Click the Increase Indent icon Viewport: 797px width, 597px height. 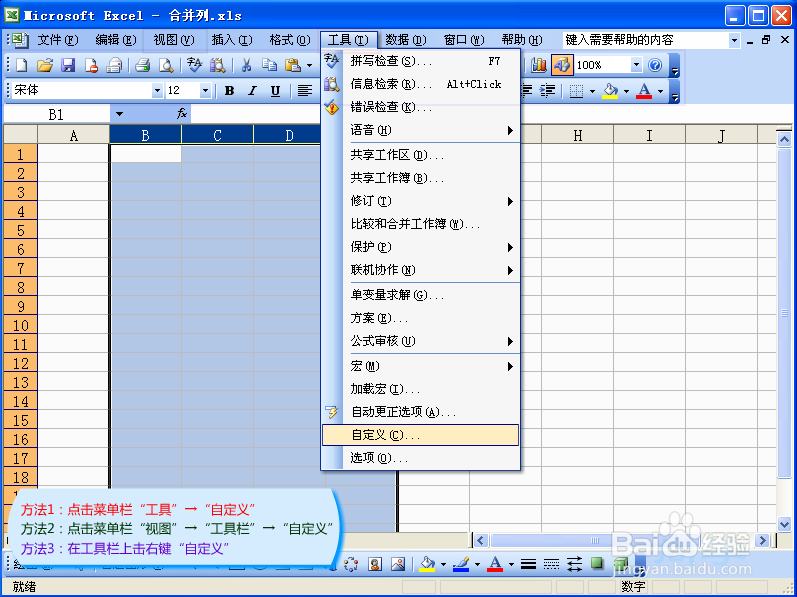[547, 91]
